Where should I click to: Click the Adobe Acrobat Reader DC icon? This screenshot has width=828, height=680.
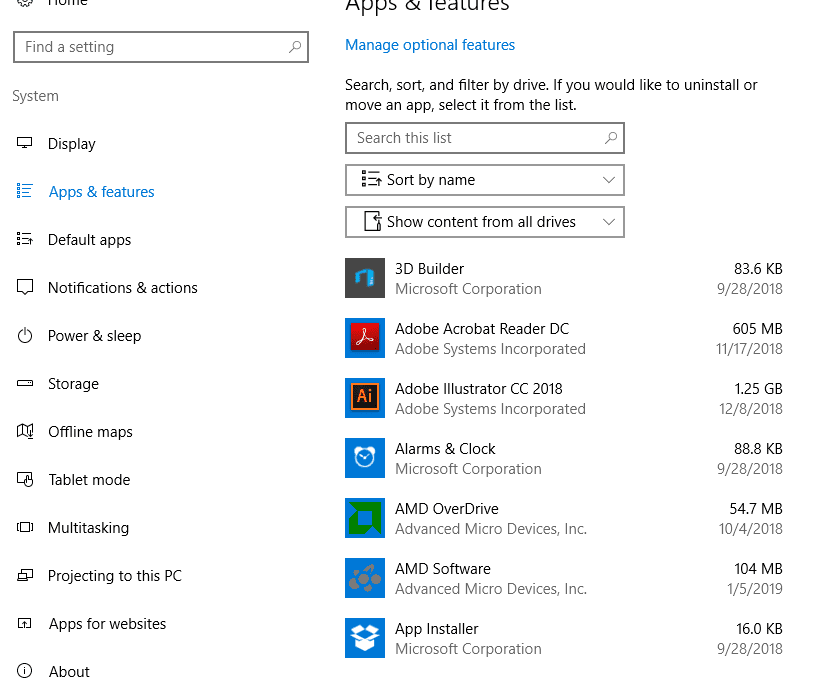365,338
